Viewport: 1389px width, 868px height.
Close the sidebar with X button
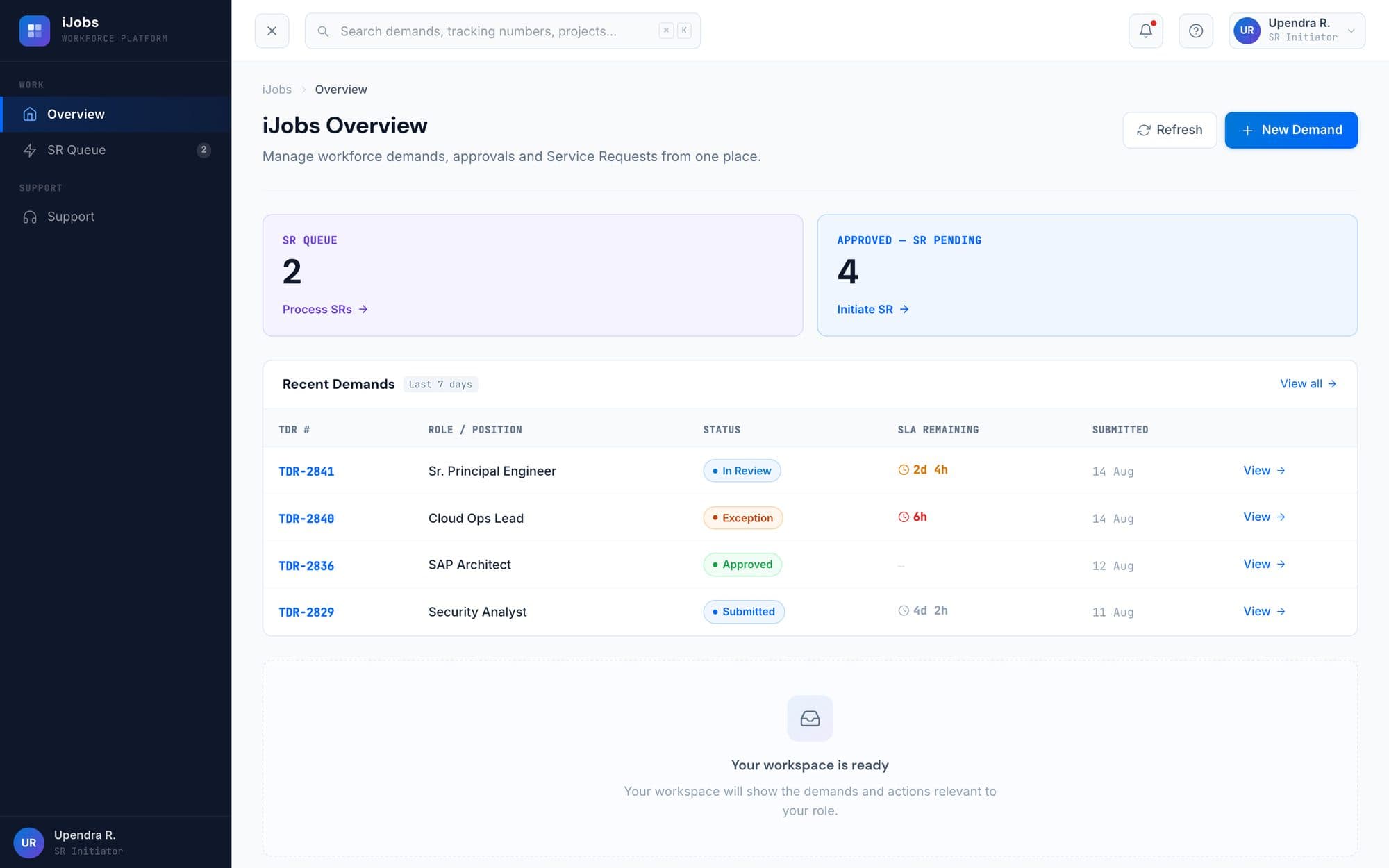point(272,31)
